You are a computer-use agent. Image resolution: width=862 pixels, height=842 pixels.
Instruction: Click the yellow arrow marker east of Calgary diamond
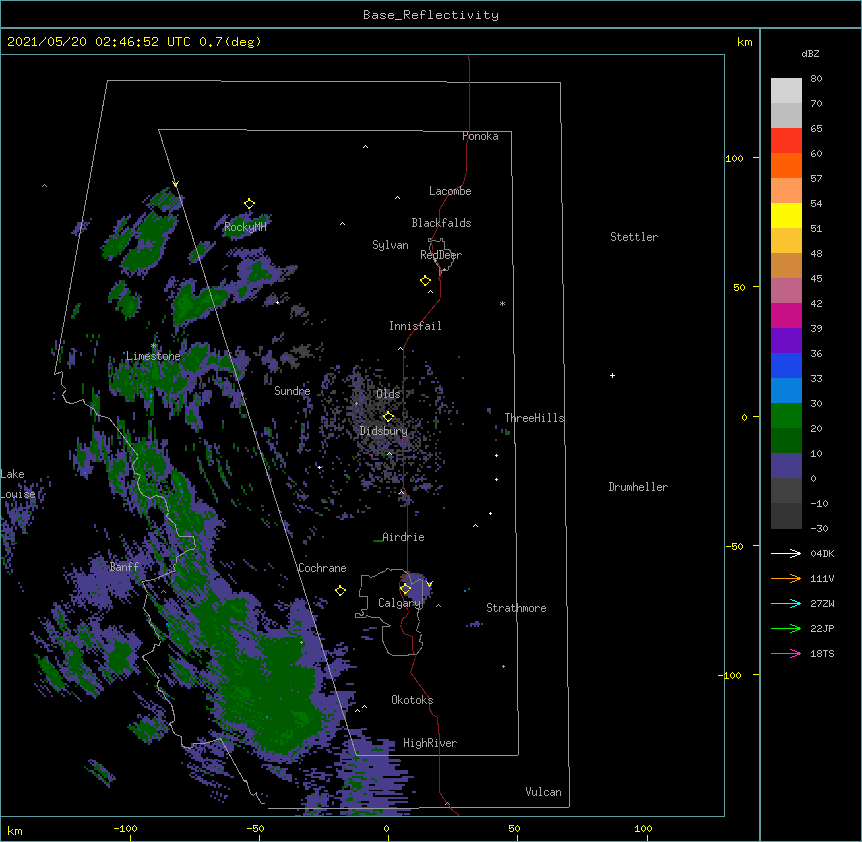[429, 584]
